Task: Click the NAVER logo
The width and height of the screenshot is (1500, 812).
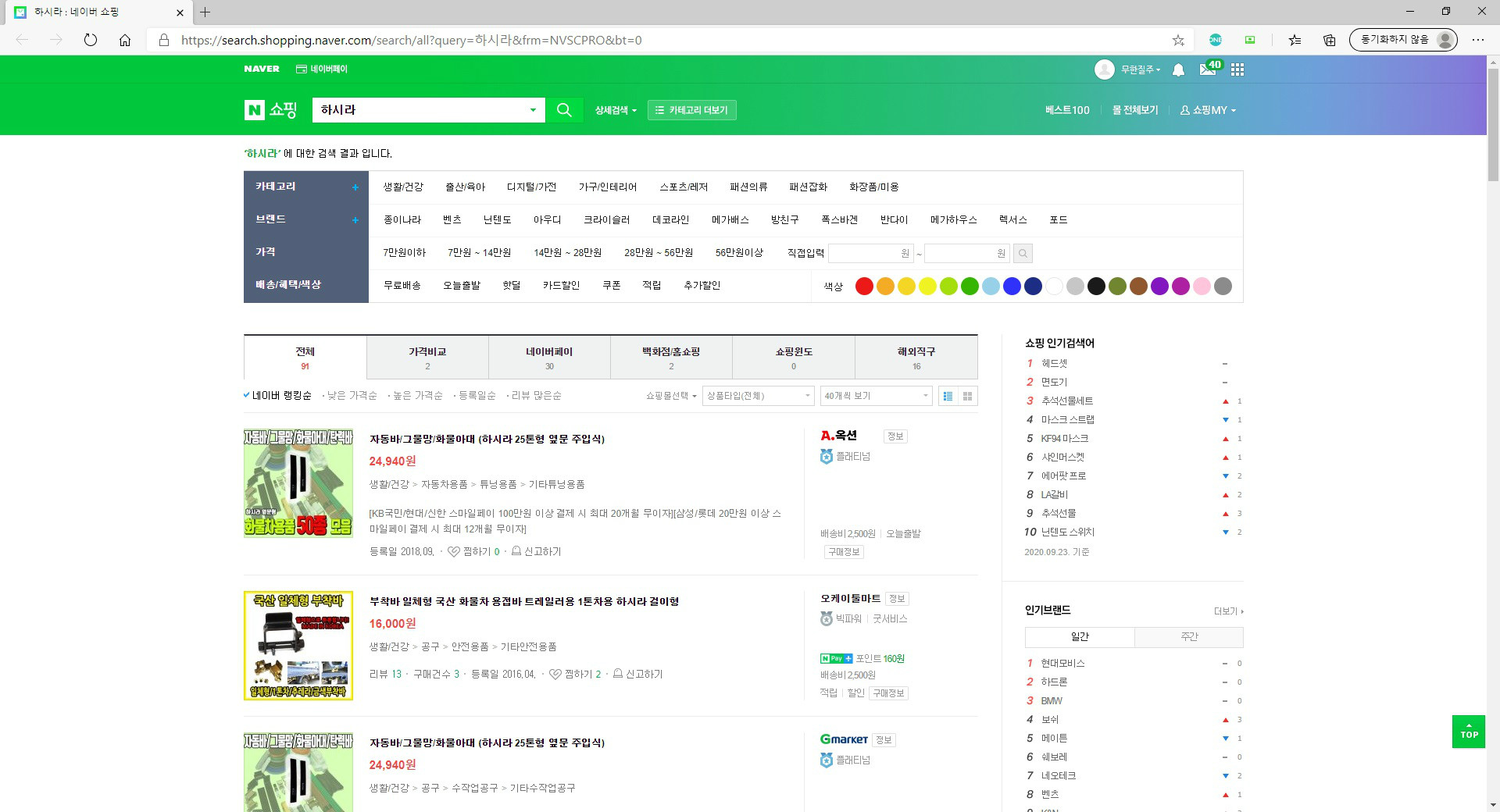Action: [x=262, y=69]
